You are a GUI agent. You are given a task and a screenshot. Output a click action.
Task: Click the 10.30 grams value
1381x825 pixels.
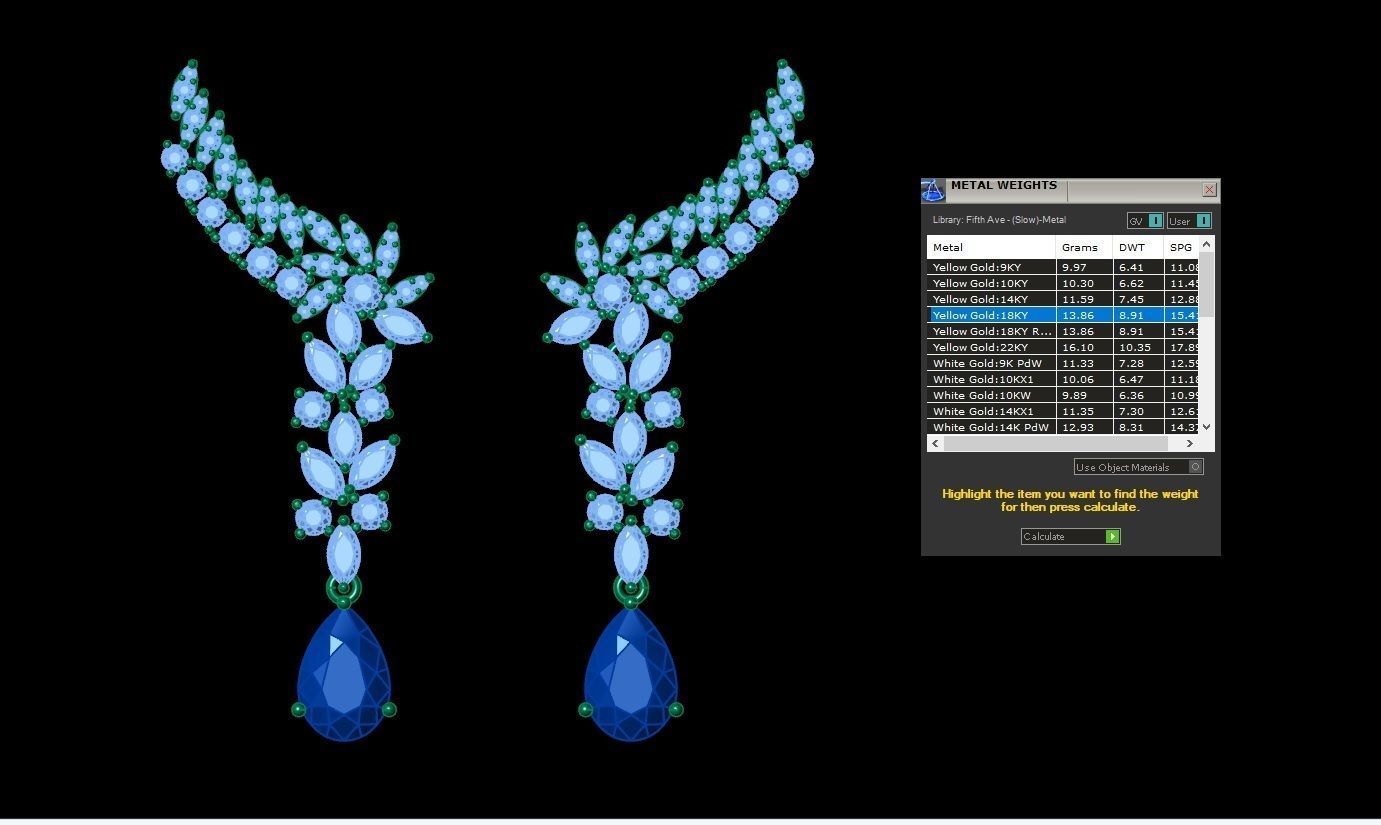click(x=1077, y=284)
